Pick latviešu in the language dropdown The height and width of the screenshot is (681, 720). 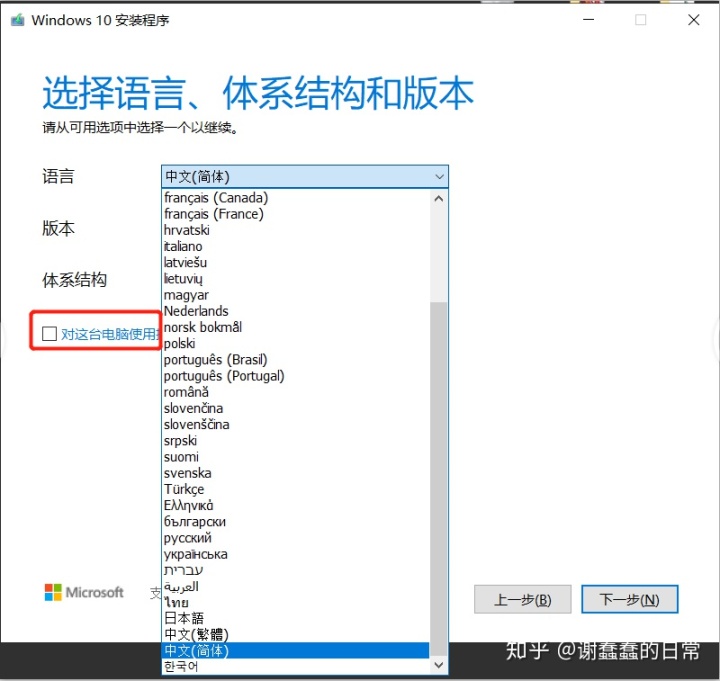(x=296, y=263)
